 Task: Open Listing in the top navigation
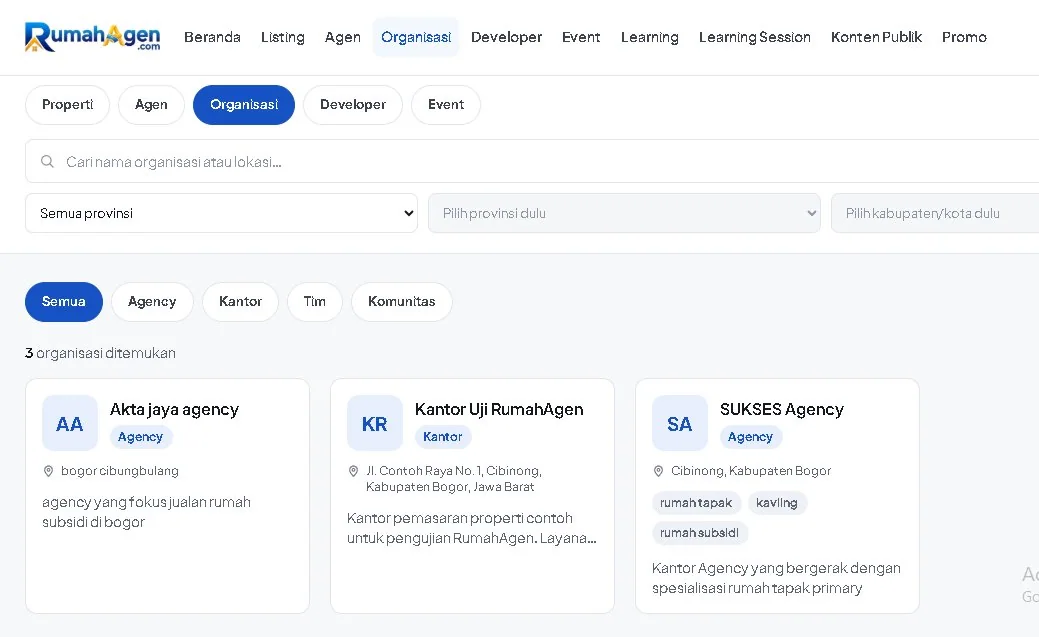(283, 37)
